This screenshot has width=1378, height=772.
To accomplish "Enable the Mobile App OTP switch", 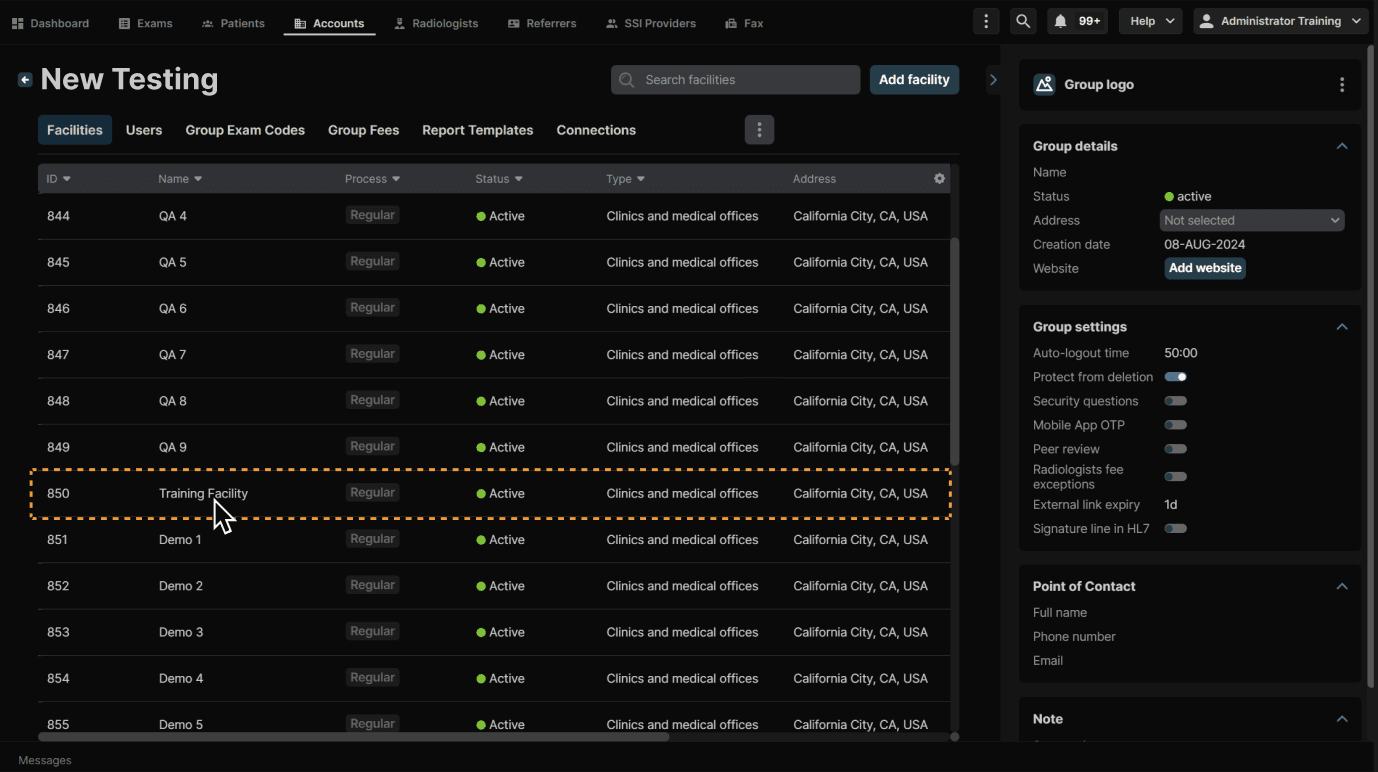I will pyautogui.click(x=1176, y=425).
